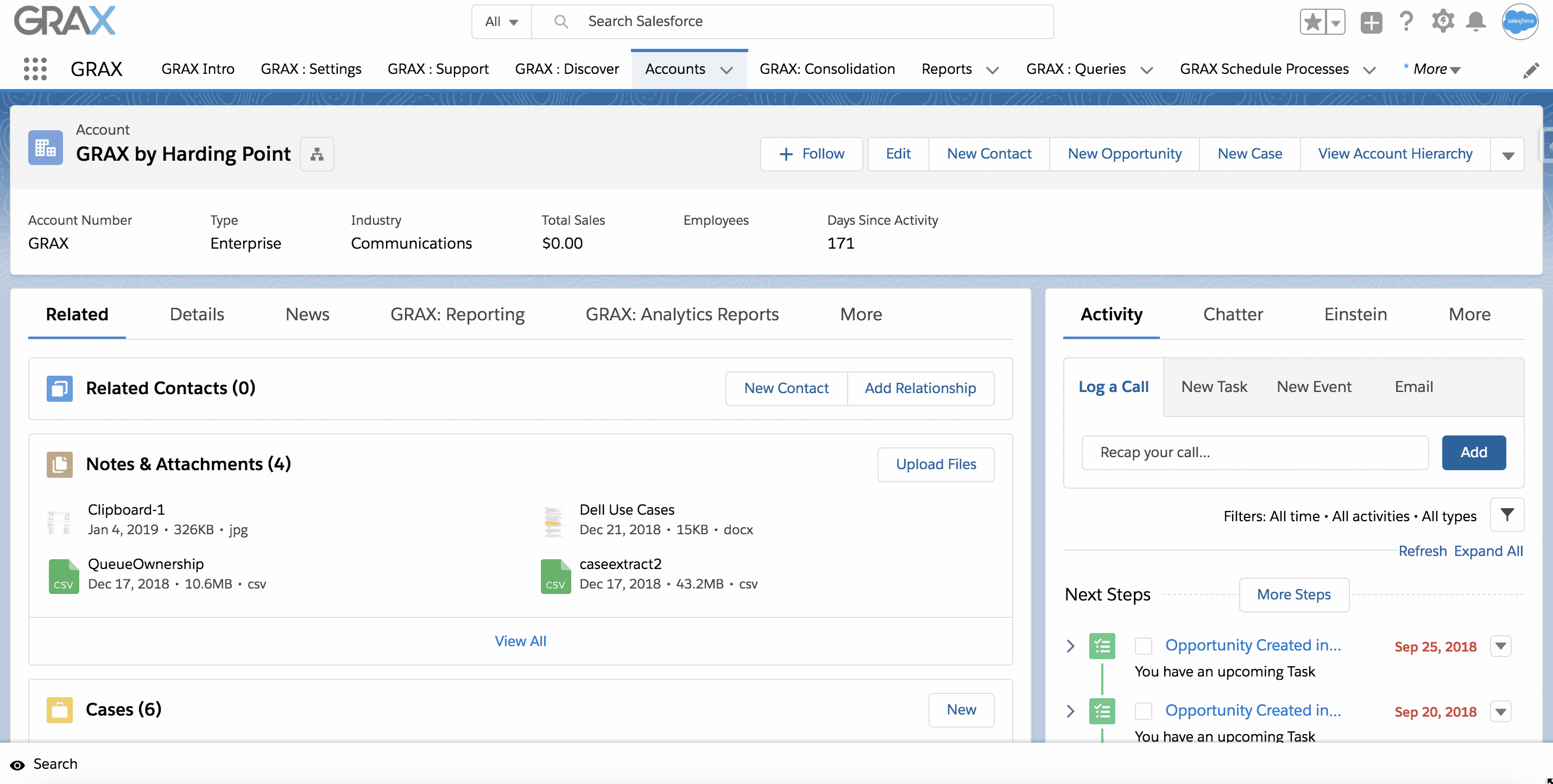Viewport: 1553px width, 784px height.
Task: Click the pencil icon to edit navigation
Action: (x=1531, y=70)
